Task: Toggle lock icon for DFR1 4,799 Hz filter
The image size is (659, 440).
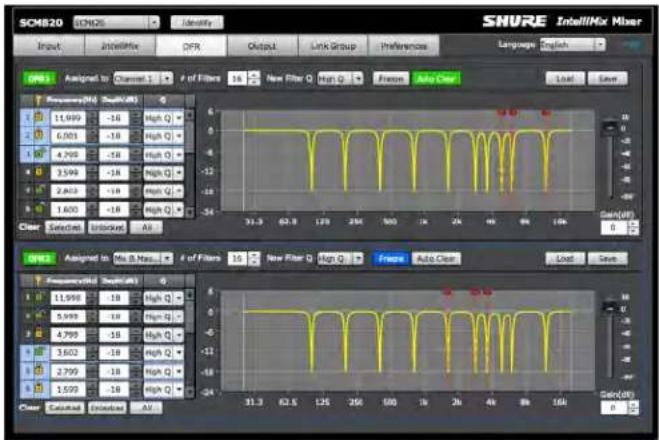Action: 40,154
